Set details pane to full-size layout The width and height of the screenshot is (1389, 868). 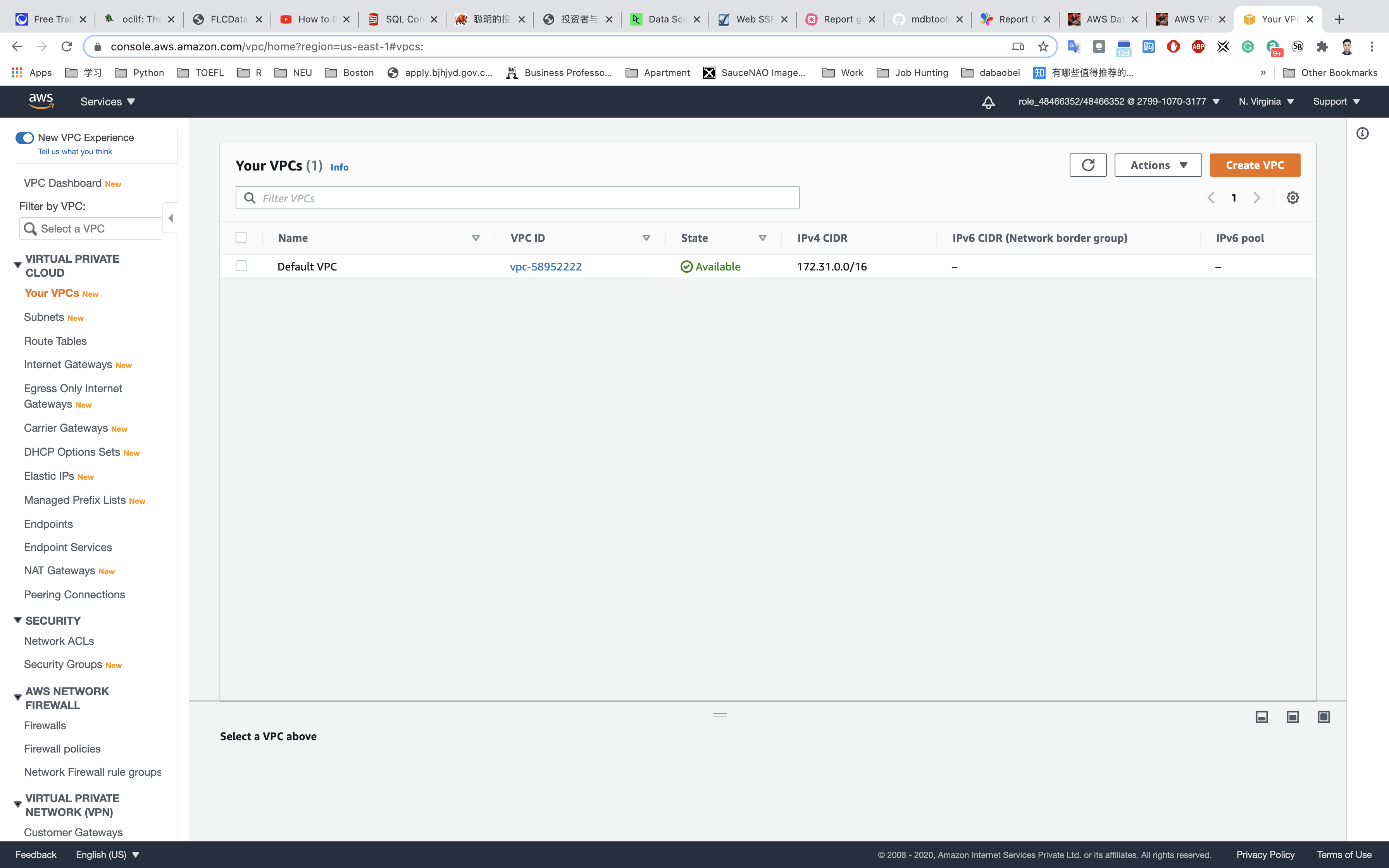coord(1323,716)
